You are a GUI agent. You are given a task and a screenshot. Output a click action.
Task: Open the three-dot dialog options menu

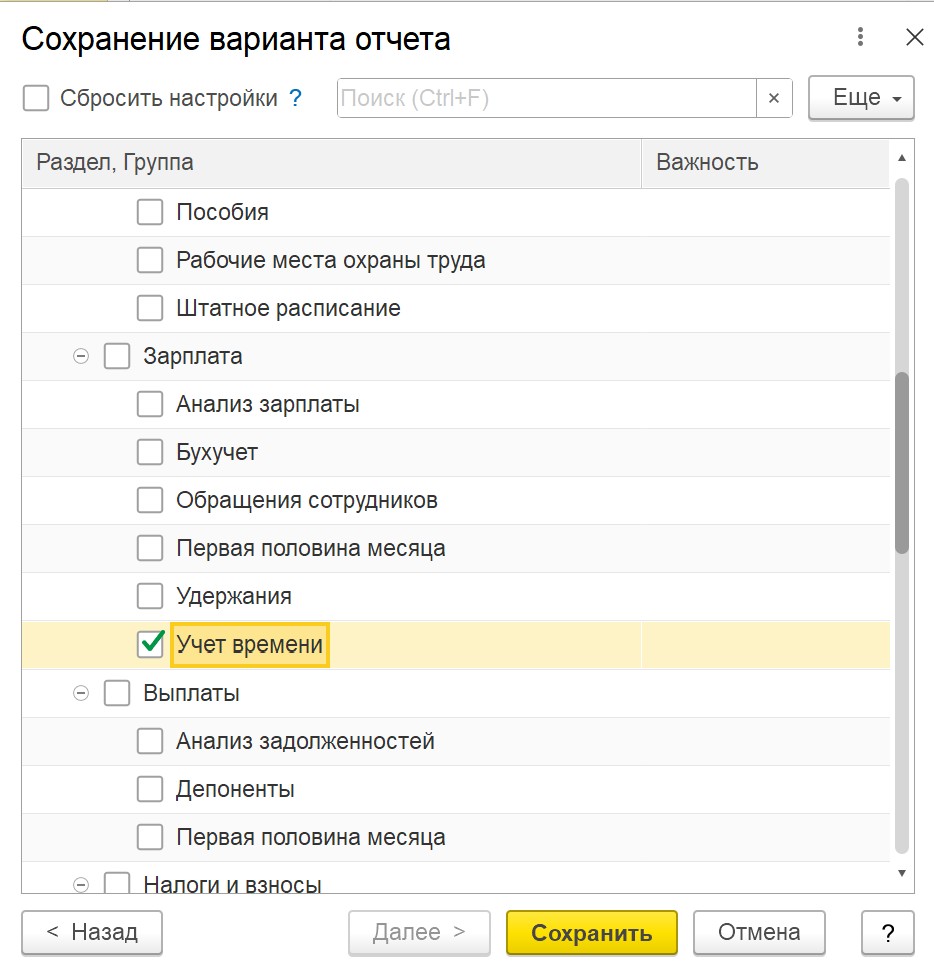(860, 38)
